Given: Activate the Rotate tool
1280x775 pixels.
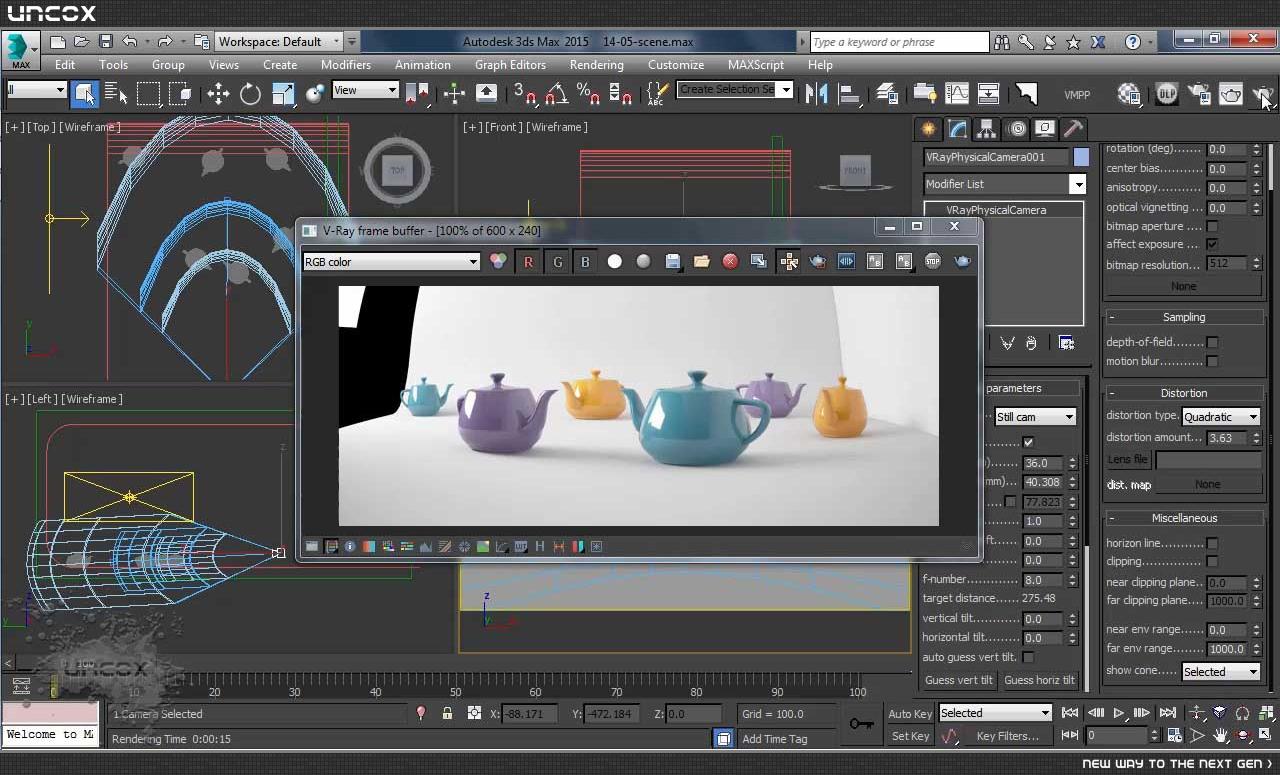Looking at the screenshot, I should point(250,94).
